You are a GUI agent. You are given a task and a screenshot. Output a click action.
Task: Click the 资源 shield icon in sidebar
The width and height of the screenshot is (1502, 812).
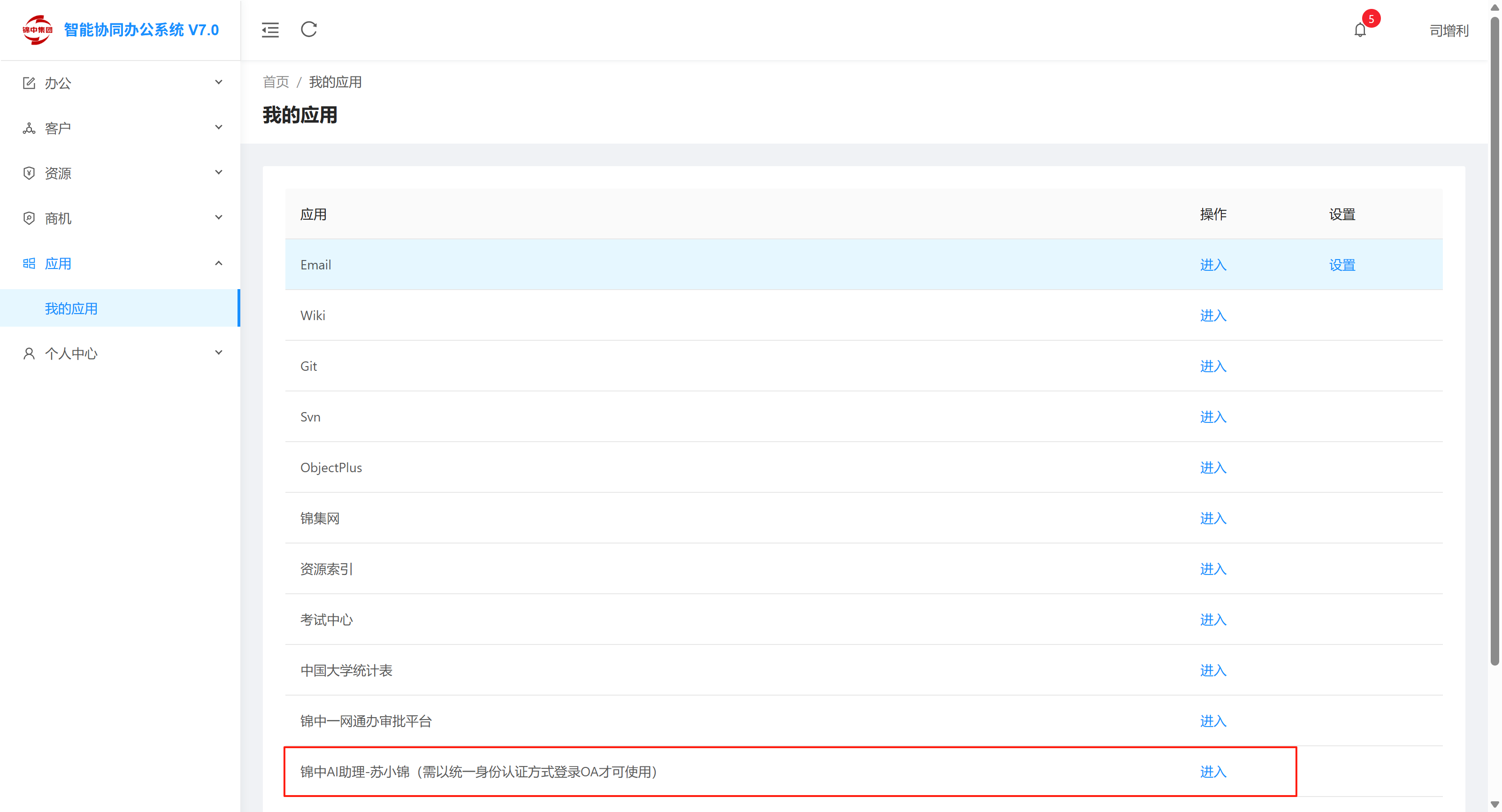[29, 173]
